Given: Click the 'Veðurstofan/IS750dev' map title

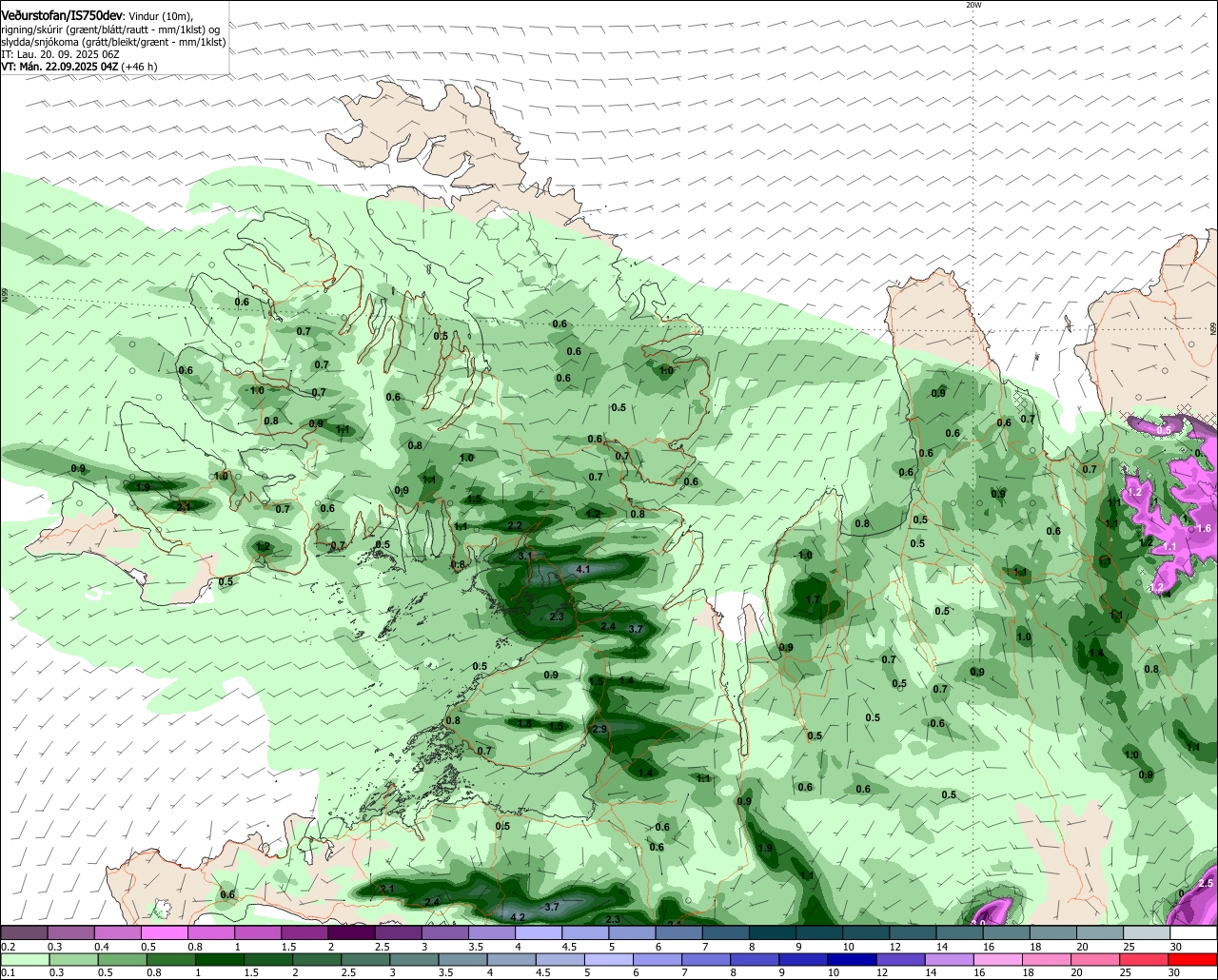Looking at the screenshot, I should [62, 15].
